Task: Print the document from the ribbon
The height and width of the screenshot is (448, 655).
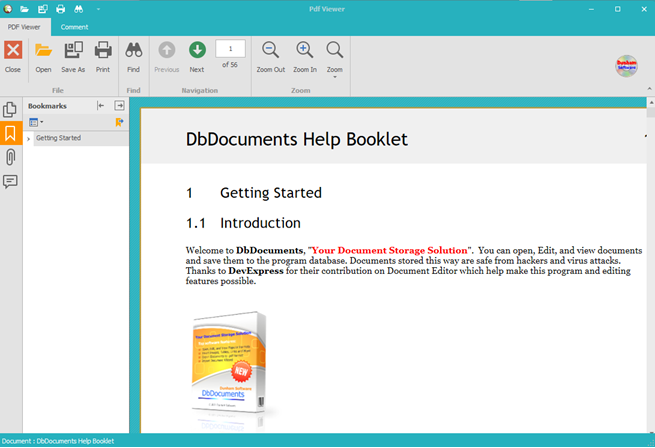Action: [103, 57]
